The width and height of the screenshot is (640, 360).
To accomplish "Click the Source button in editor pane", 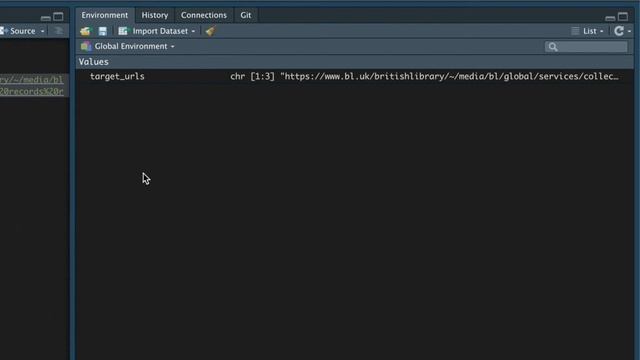I will pyautogui.click(x=19, y=31).
